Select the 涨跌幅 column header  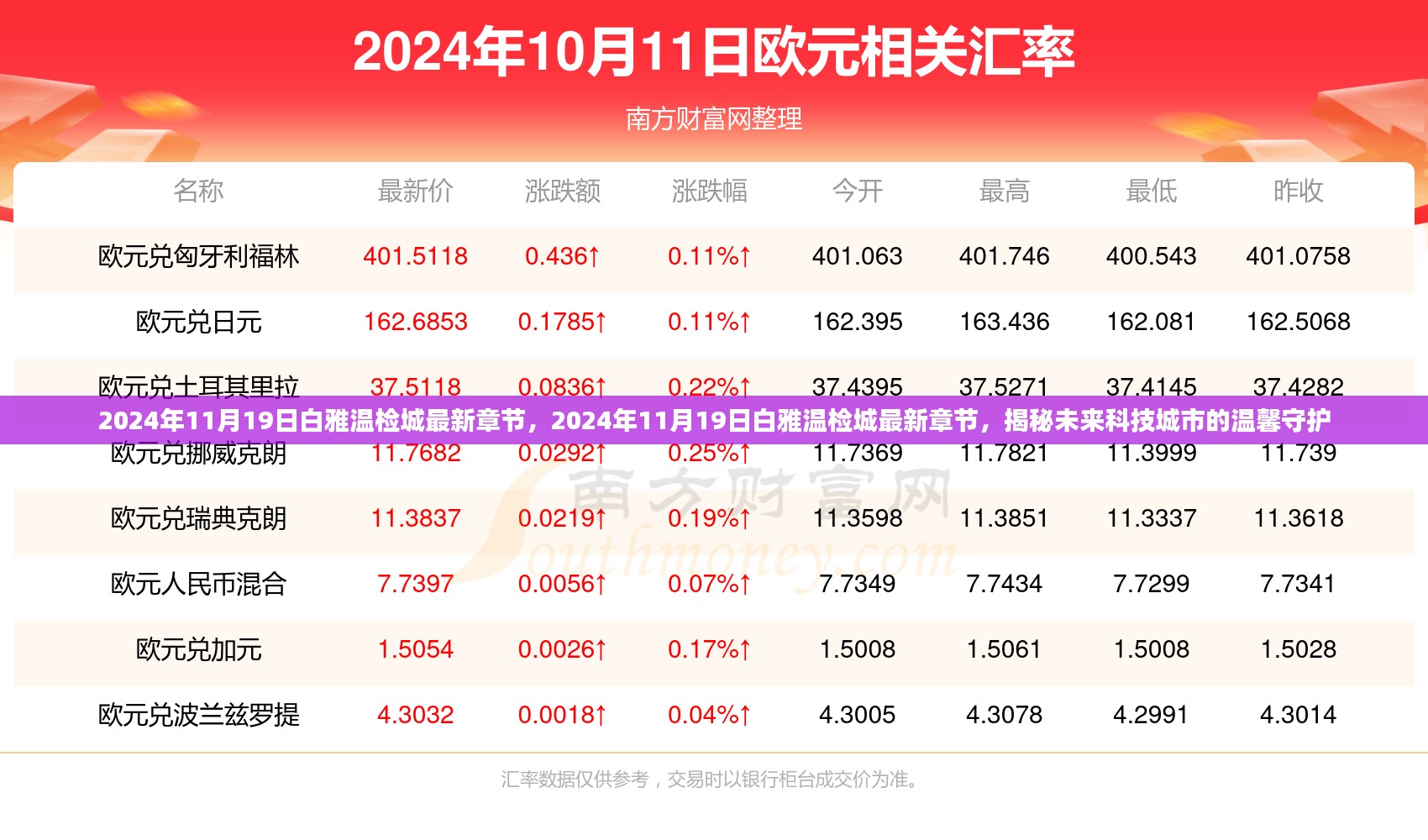click(710, 191)
